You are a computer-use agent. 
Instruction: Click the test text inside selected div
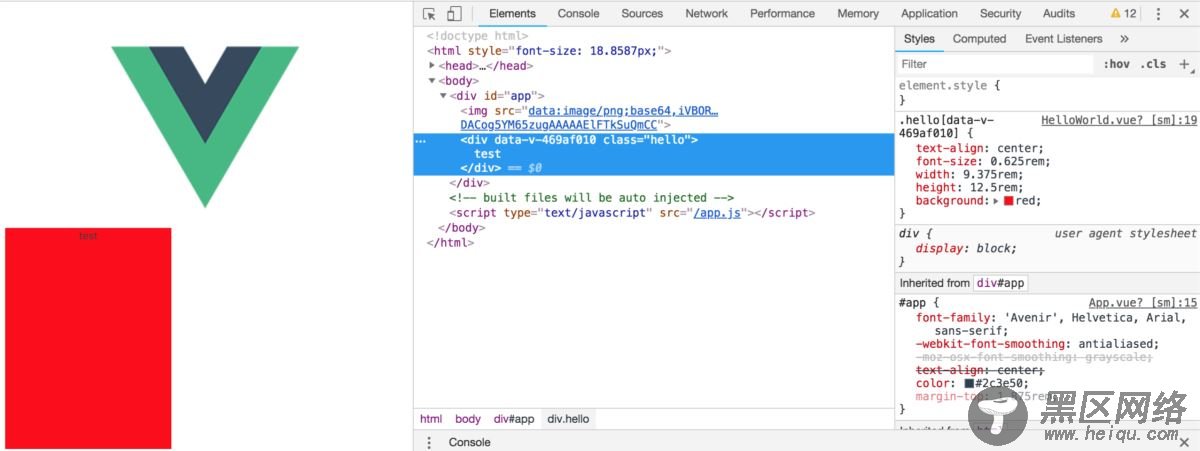coord(487,154)
